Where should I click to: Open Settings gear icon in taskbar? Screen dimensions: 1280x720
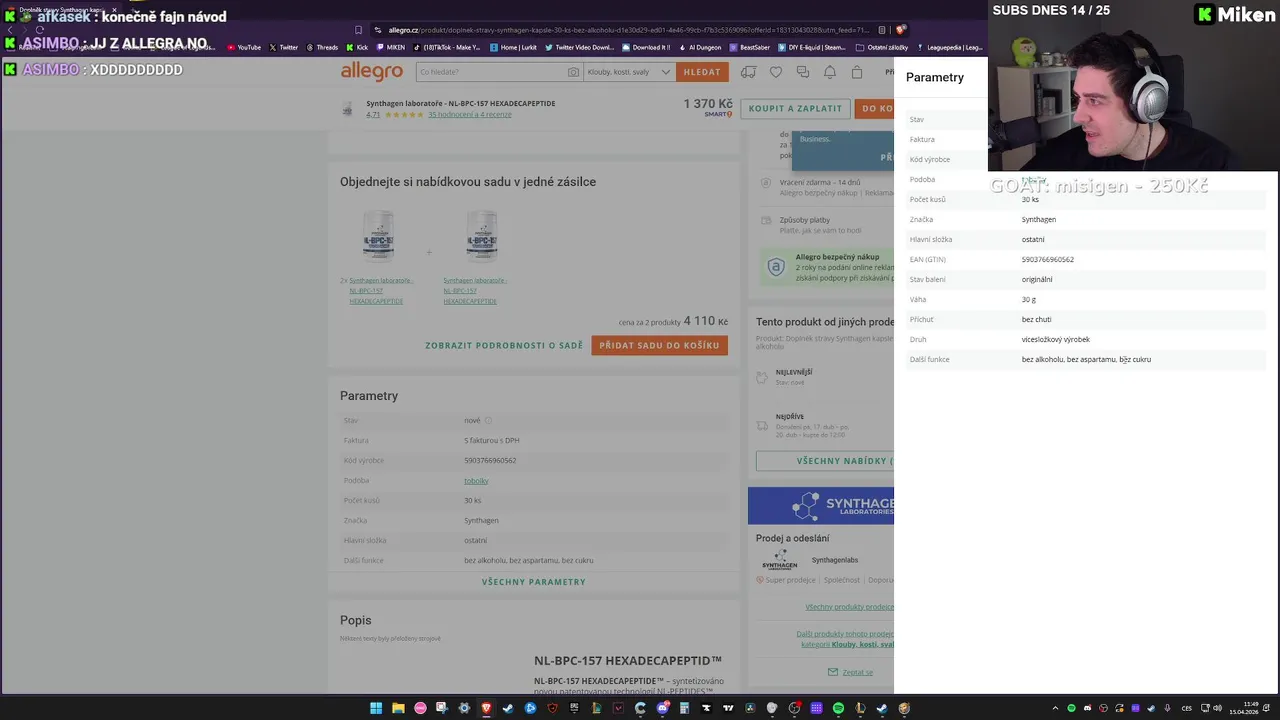pos(464,708)
